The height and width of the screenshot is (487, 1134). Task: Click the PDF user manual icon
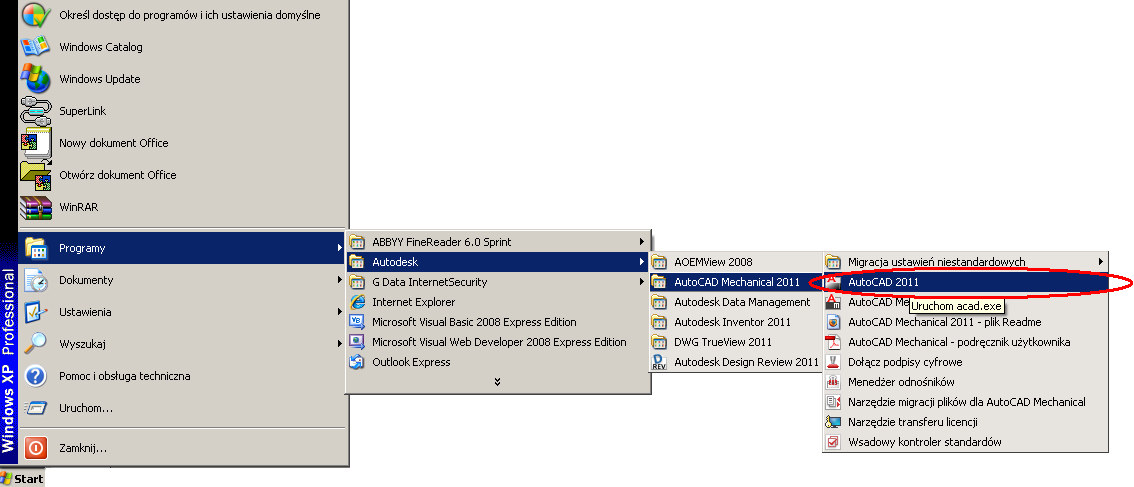[833, 342]
